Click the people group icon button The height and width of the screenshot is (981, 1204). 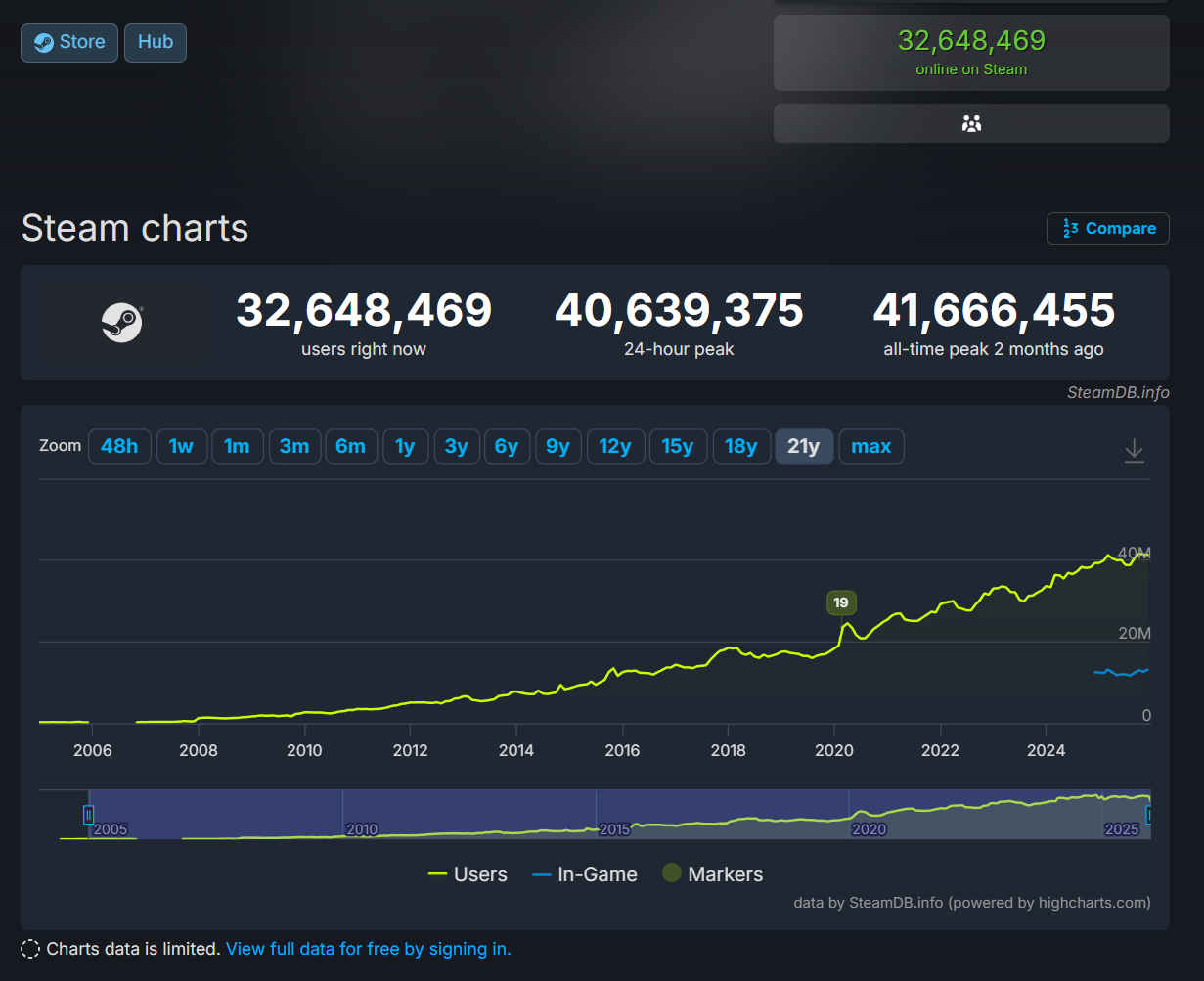coord(971,123)
